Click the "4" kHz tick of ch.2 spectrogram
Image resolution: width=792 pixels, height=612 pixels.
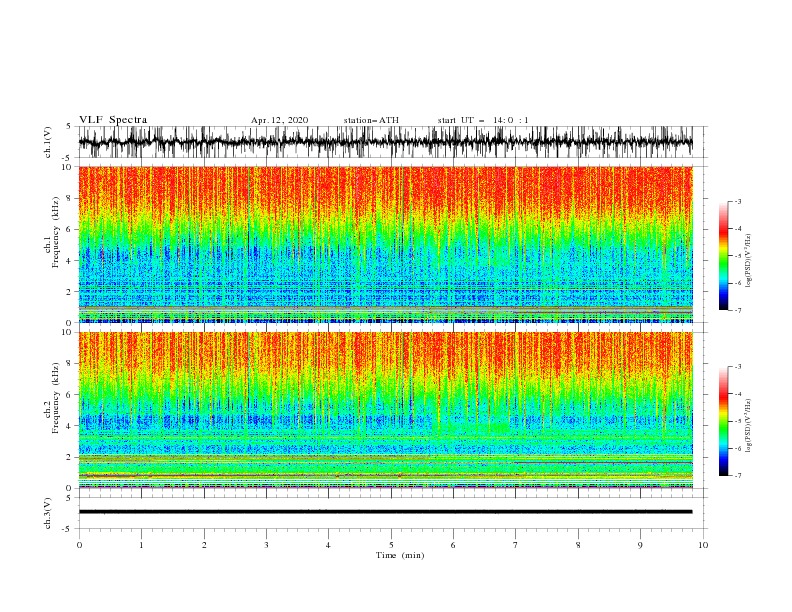pos(70,426)
